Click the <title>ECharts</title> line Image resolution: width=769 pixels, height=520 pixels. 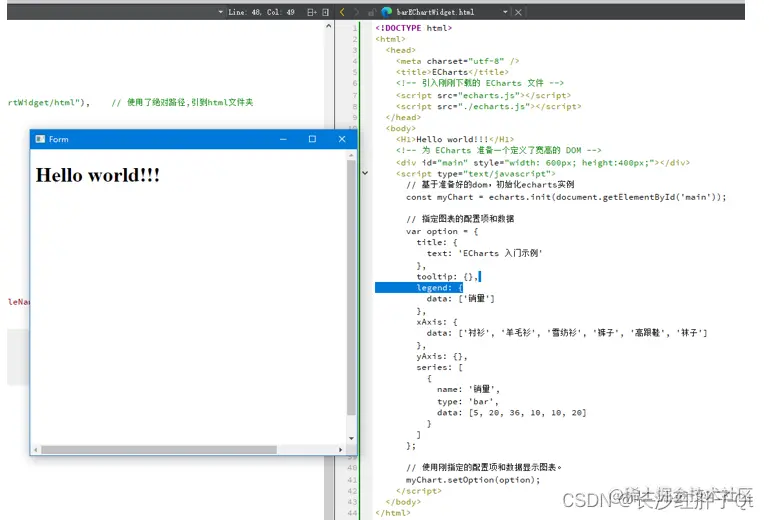(452, 72)
